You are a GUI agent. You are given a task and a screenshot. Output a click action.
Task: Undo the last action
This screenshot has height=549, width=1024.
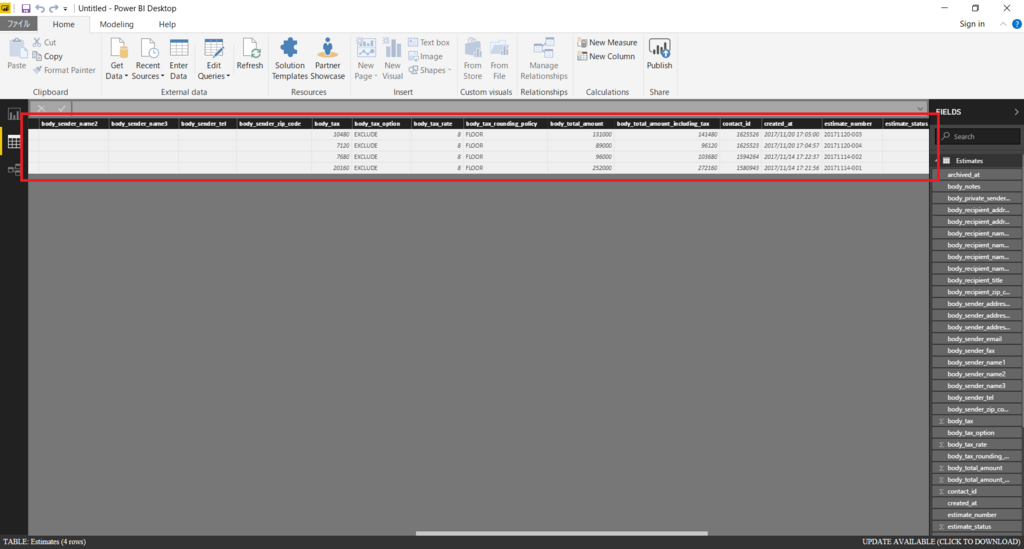[40, 8]
